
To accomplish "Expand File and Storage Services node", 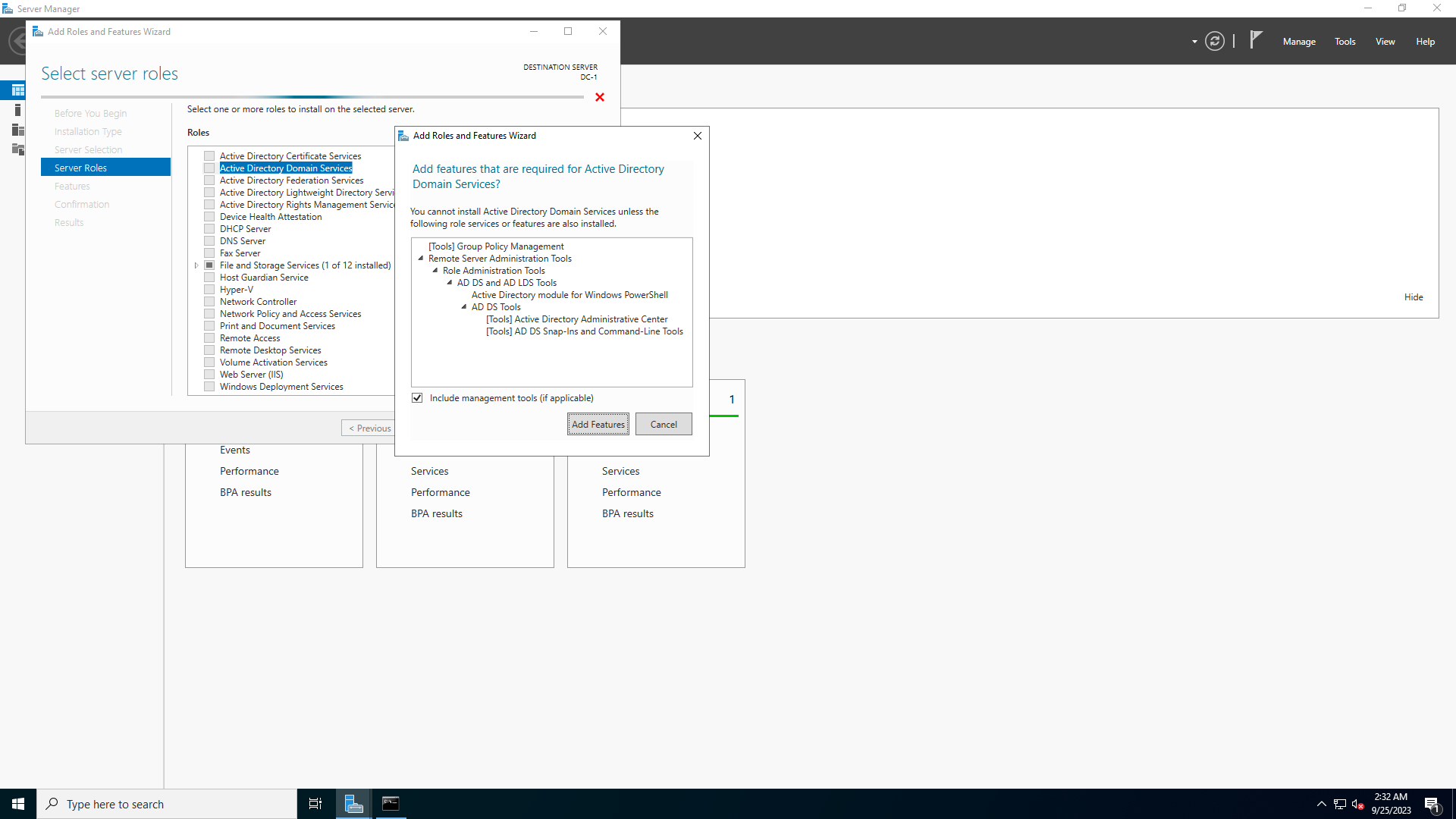I will tap(196, 265).
